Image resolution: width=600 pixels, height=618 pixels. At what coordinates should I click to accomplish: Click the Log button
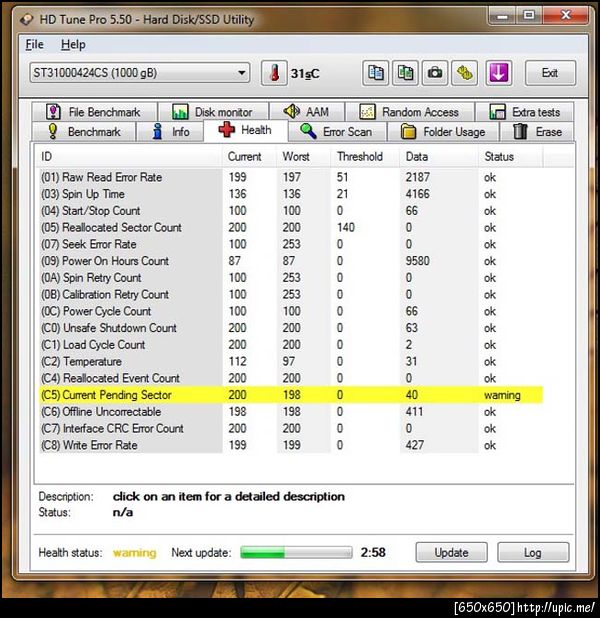[x=533, y=552]
